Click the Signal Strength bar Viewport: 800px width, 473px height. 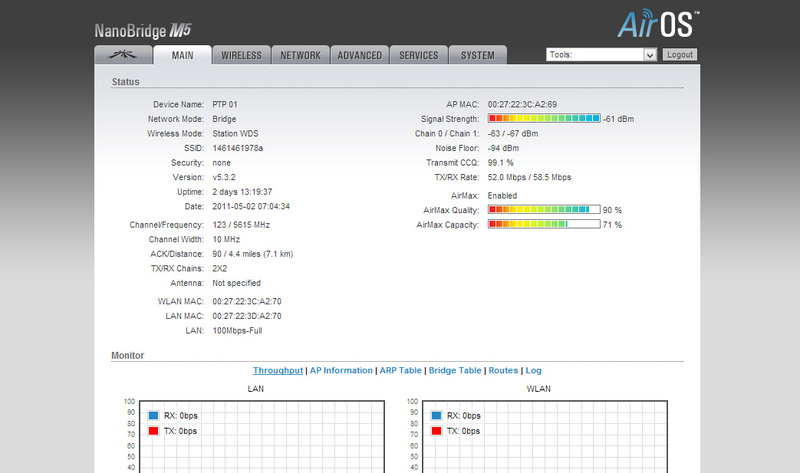pos(544,118)
